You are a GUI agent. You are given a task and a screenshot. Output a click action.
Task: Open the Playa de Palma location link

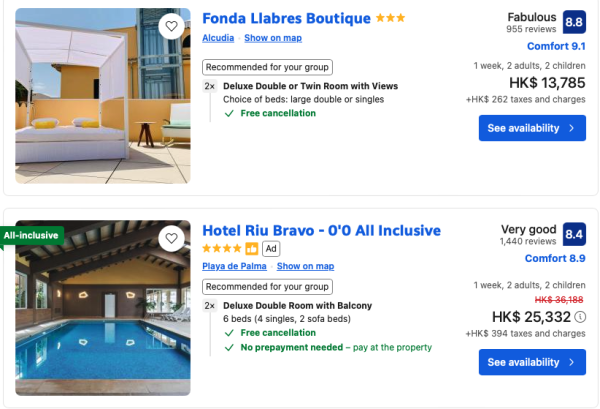point(235,266)
